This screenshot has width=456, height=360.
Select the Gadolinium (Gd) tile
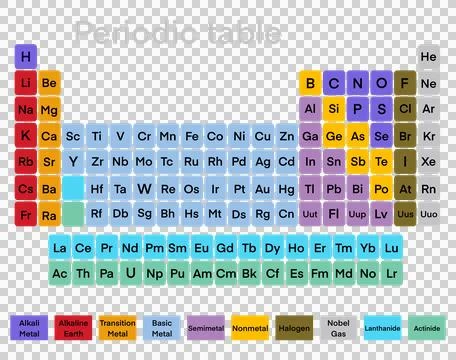[225, 247]
